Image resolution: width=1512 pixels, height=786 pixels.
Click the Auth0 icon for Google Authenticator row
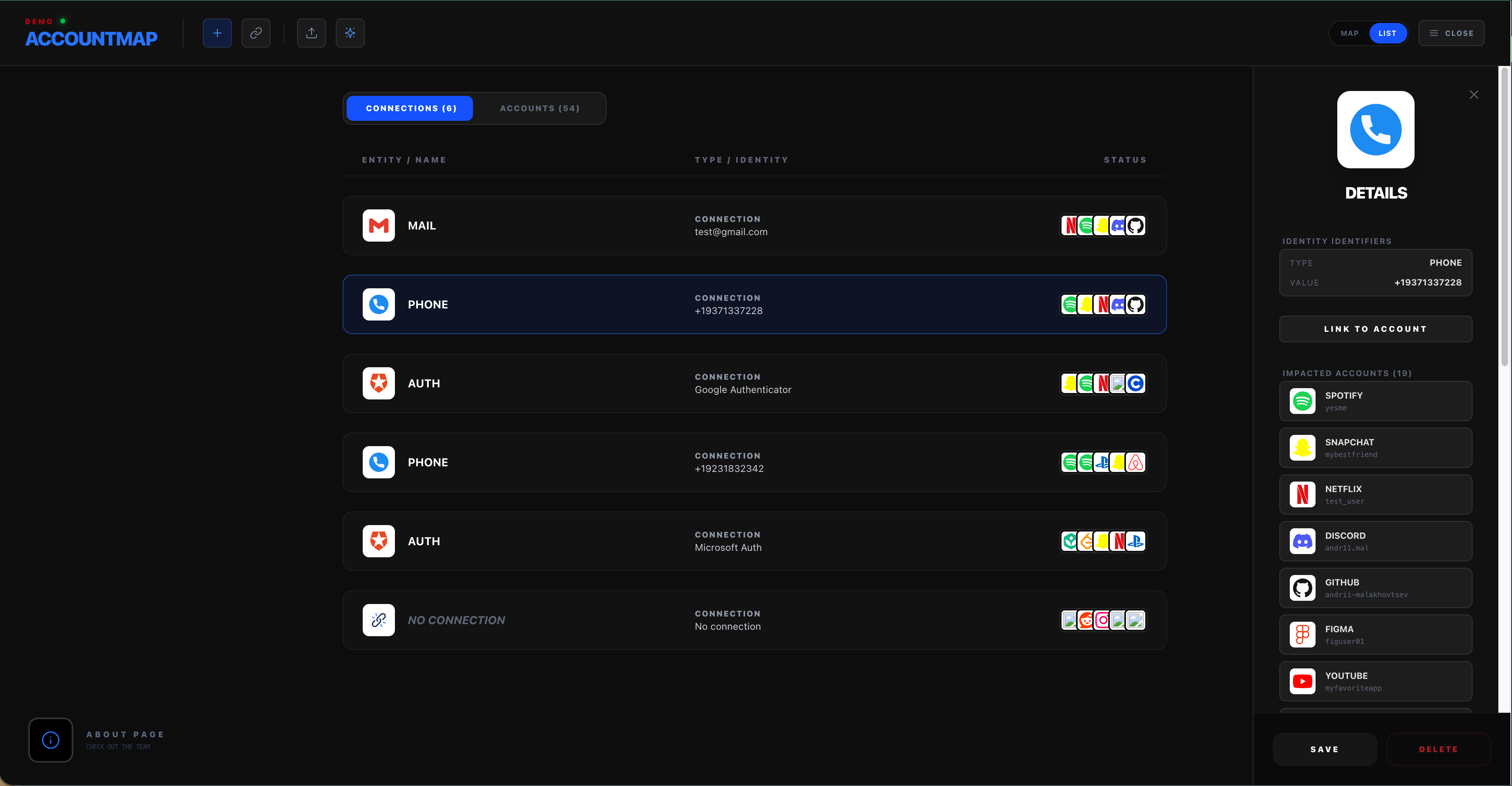tap(378, 383)
